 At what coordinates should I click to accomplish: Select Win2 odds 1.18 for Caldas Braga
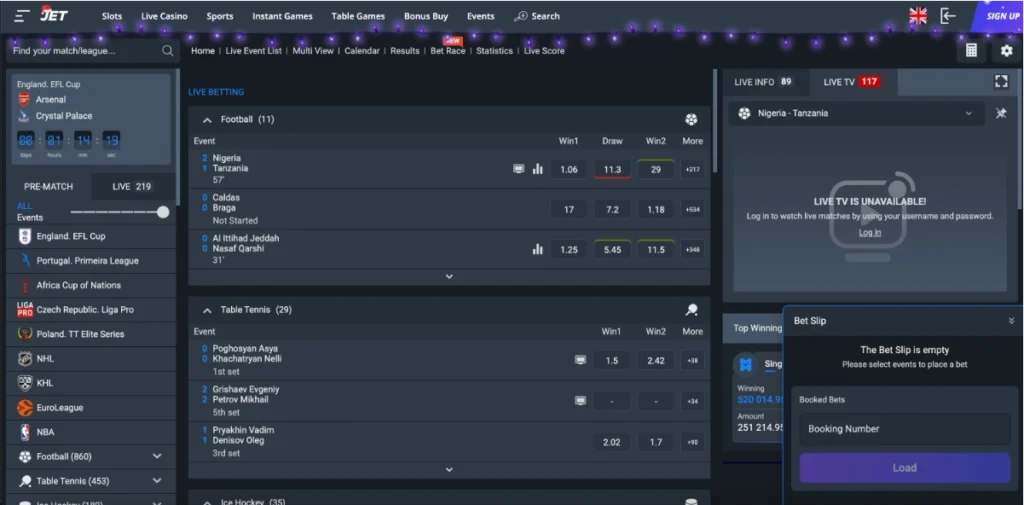coord(656,210)
